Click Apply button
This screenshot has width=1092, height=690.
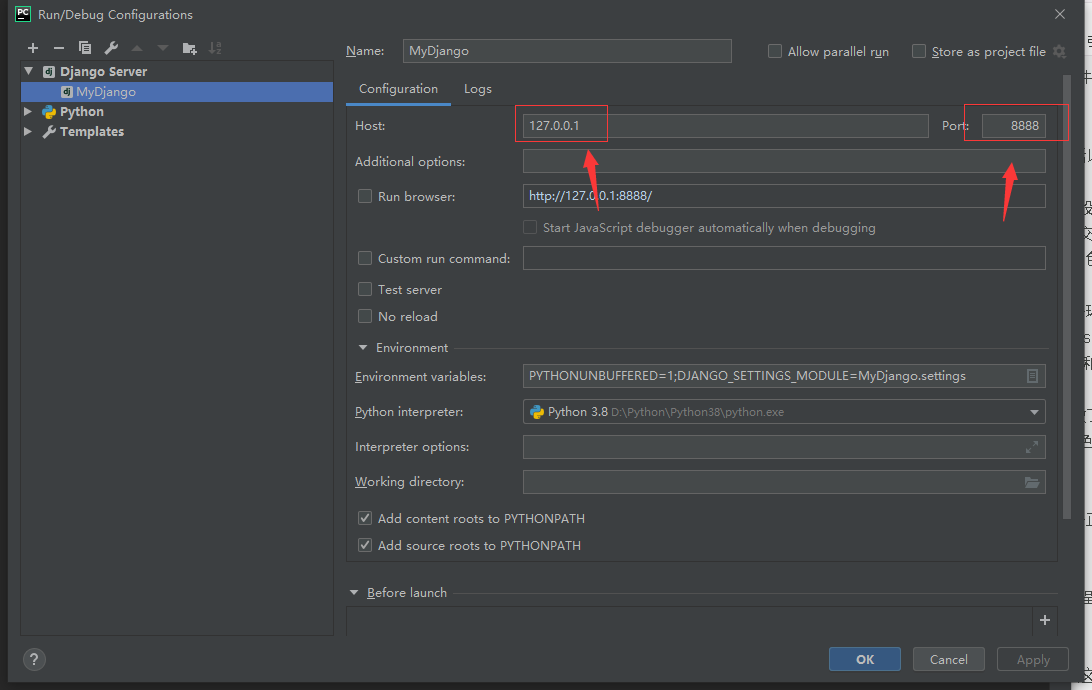(1033, 659)
